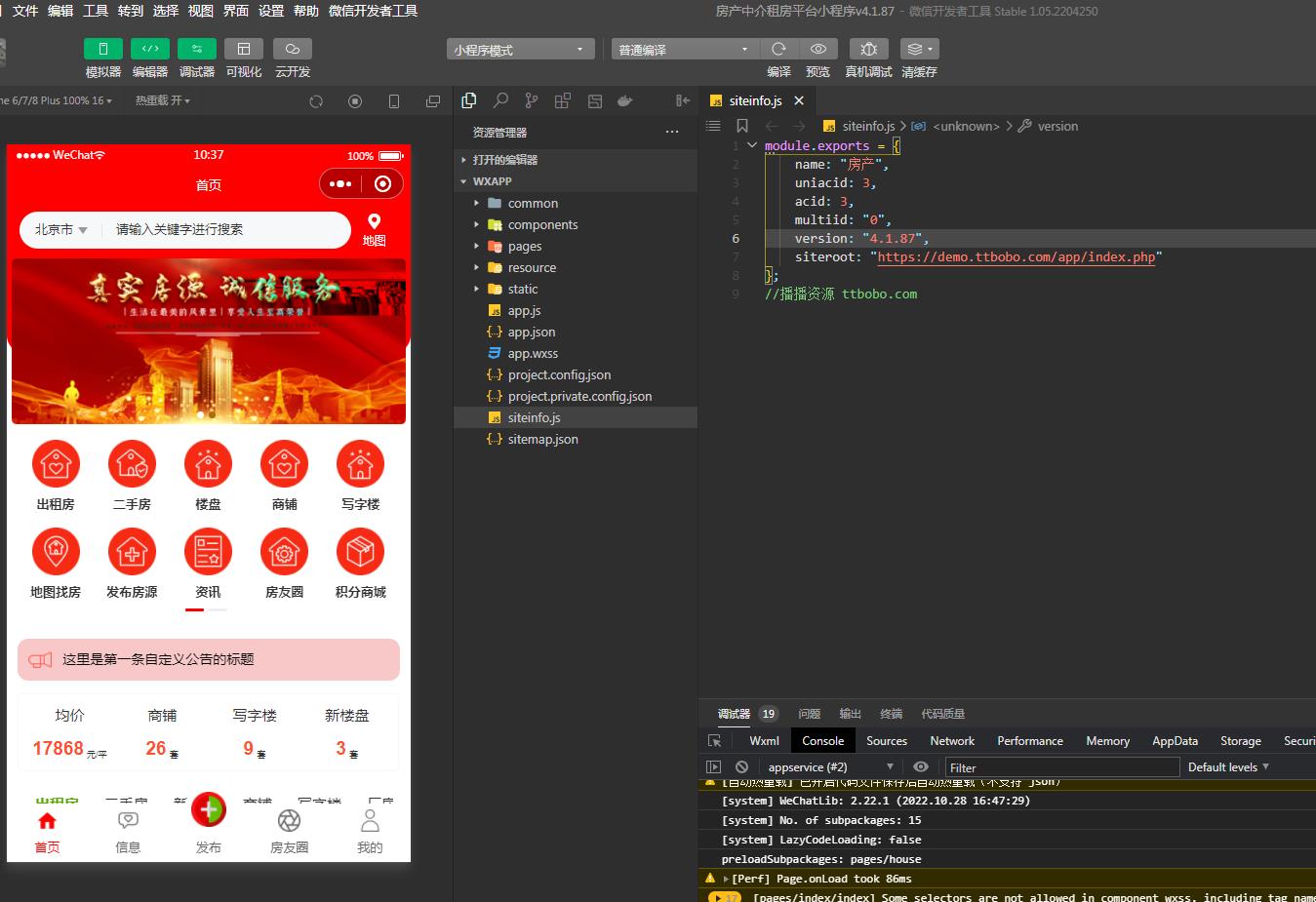Open the mini program mode dropdown
Screen dimensions: 1316x902
pos(520,50)
